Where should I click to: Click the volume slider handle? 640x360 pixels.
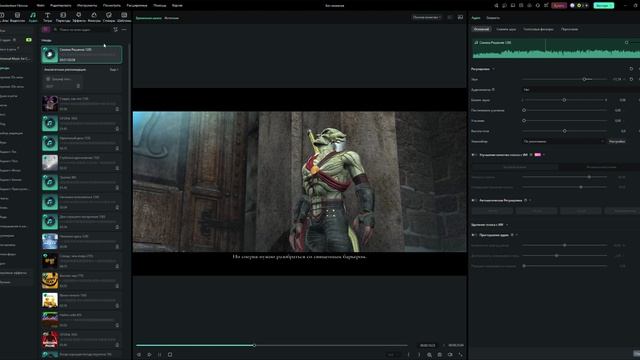click(x=584, y=79)
